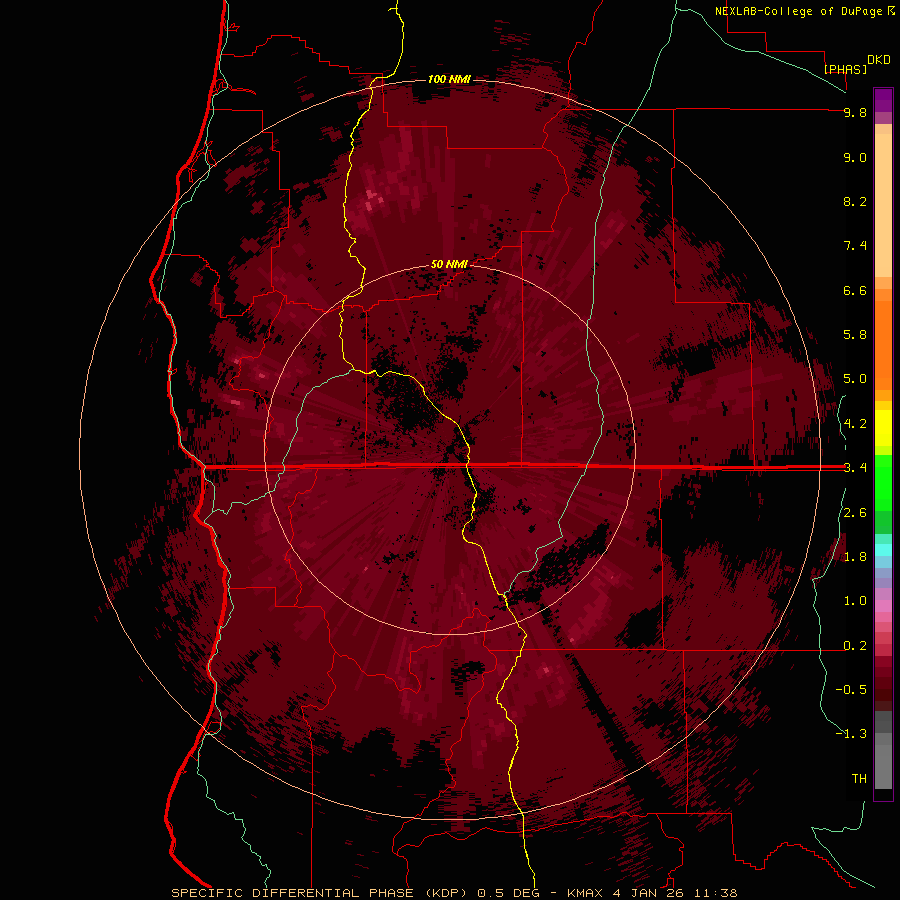Screen dimensions: 900x900
Task: Select the 9.8 value on the color scale
Action: (855, 112)
